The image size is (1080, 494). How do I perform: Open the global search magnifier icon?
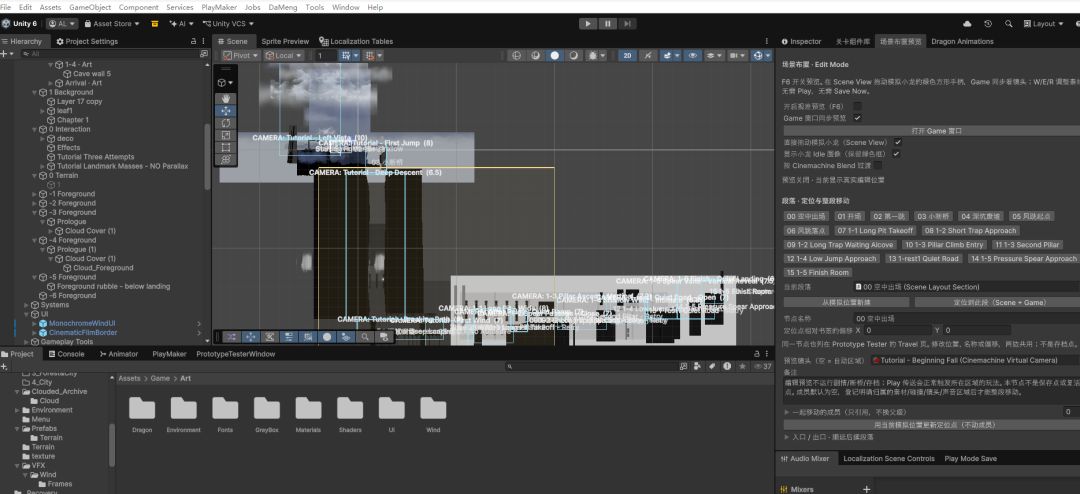[1008, 23]
